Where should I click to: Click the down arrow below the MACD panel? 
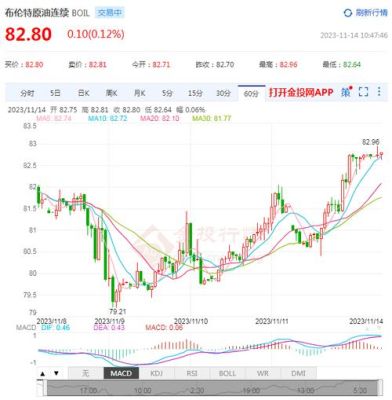tap(56, 373)
